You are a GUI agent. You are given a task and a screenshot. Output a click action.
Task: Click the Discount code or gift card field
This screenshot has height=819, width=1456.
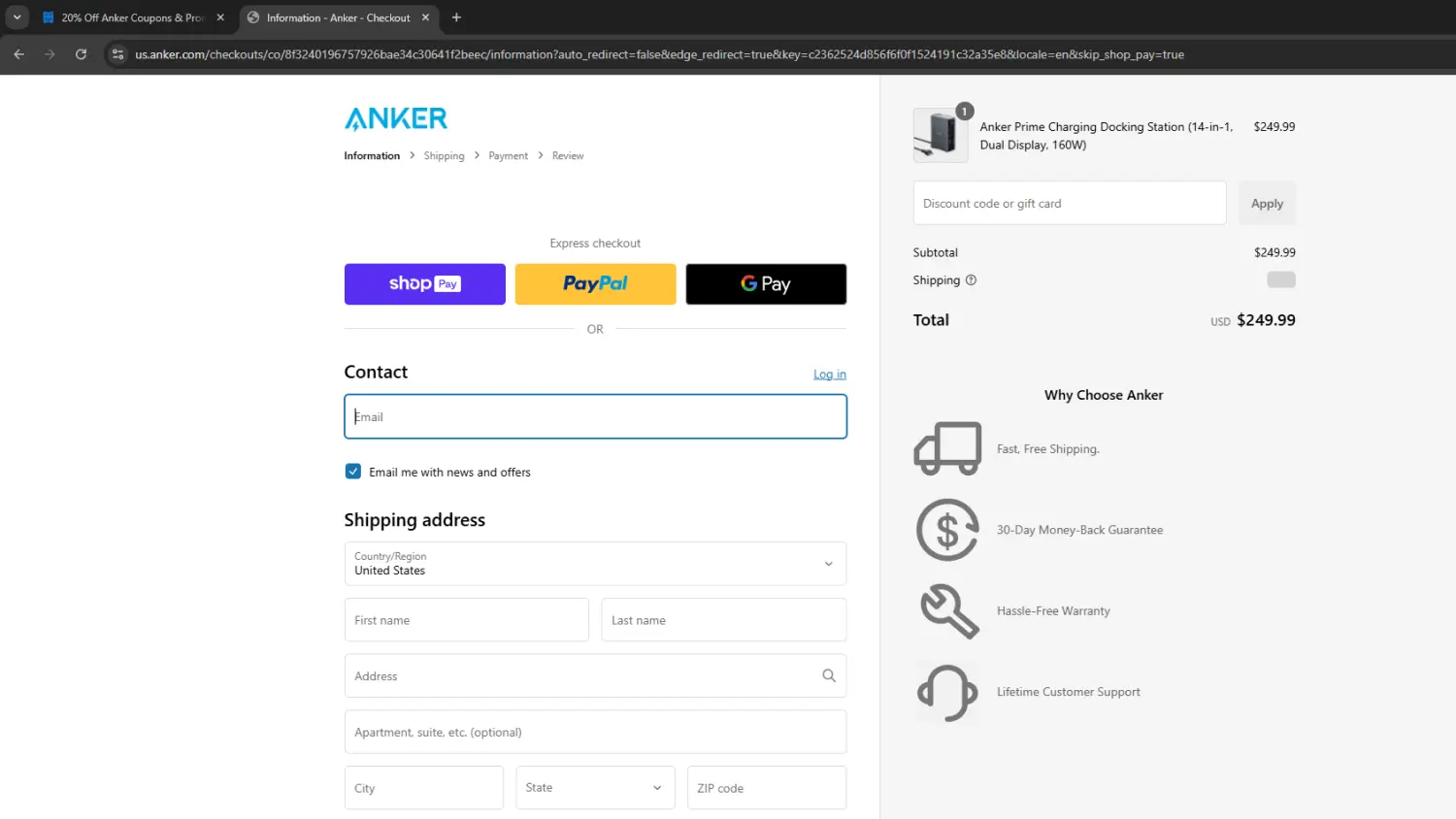[x=1070, y=203]
